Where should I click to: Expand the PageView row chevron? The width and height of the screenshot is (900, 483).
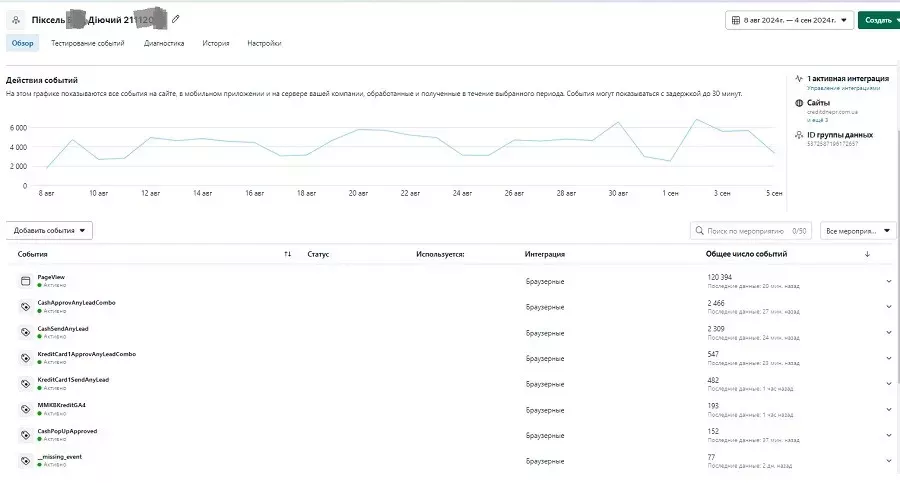[x=889, y=281]
